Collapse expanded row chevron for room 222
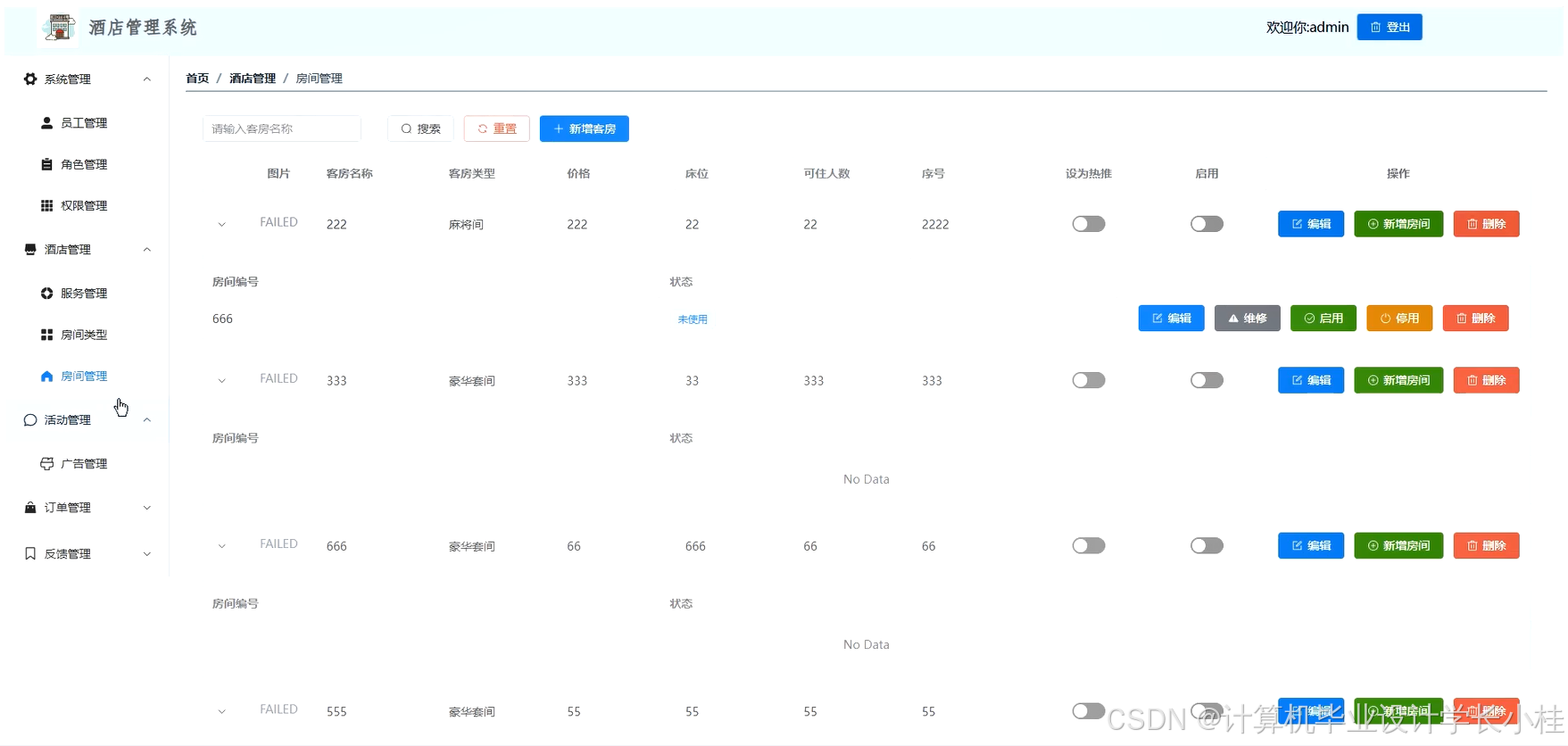Image resolution: width=1568 pixels, height=746 pixels. click(221, 225)
